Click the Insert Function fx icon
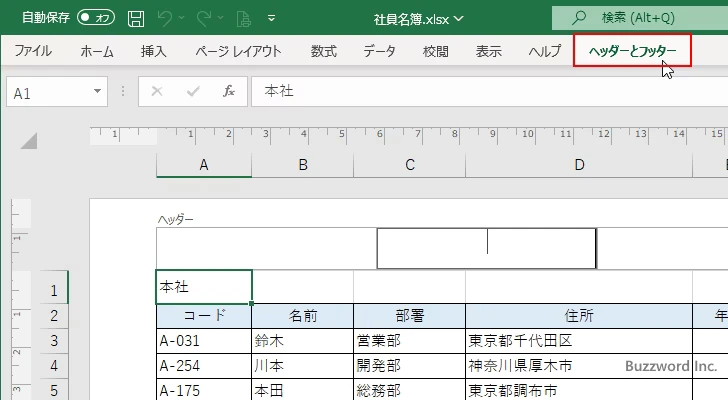728x400 pixels. (229, 91)
